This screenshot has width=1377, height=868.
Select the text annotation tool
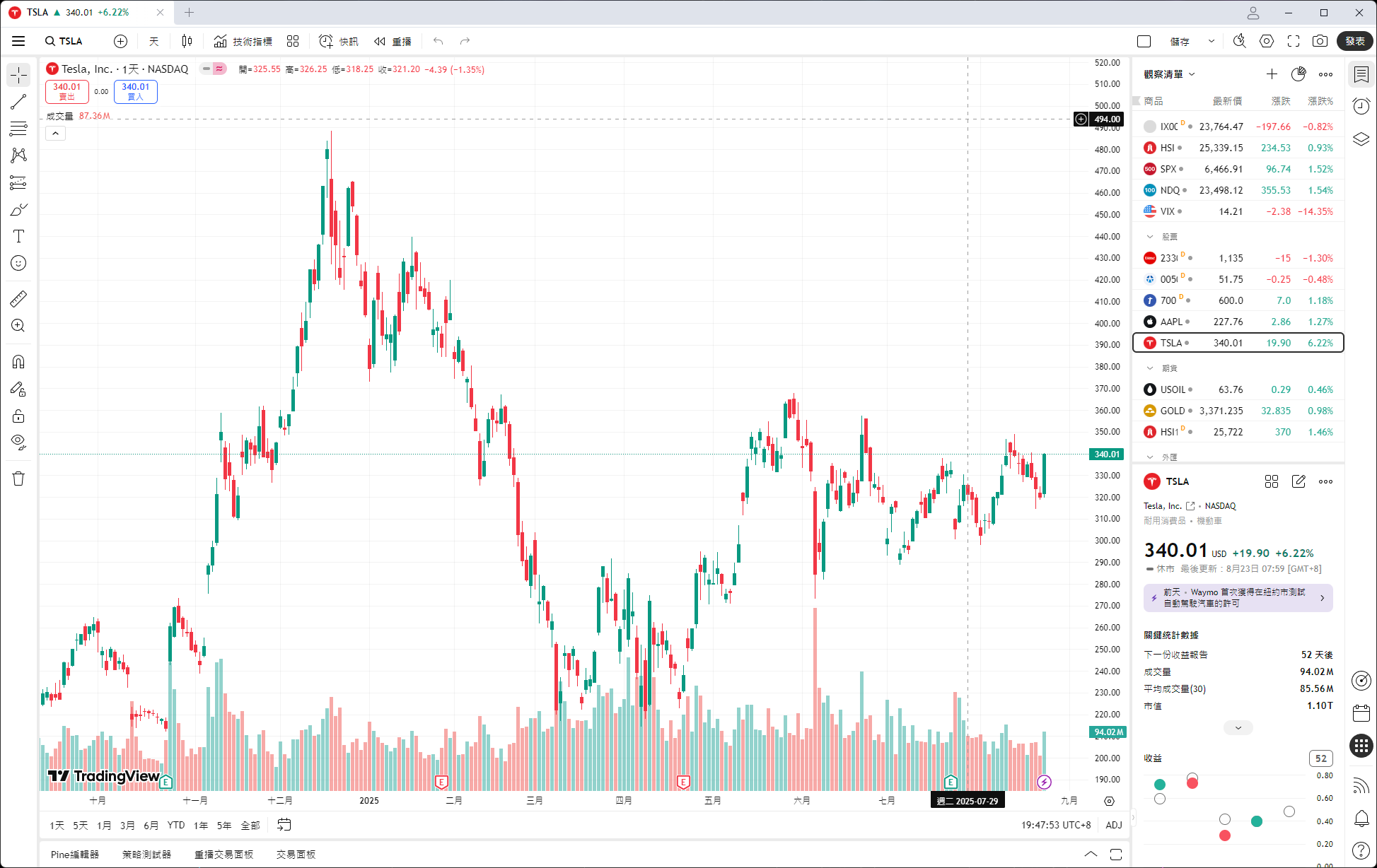pos(18,236)
